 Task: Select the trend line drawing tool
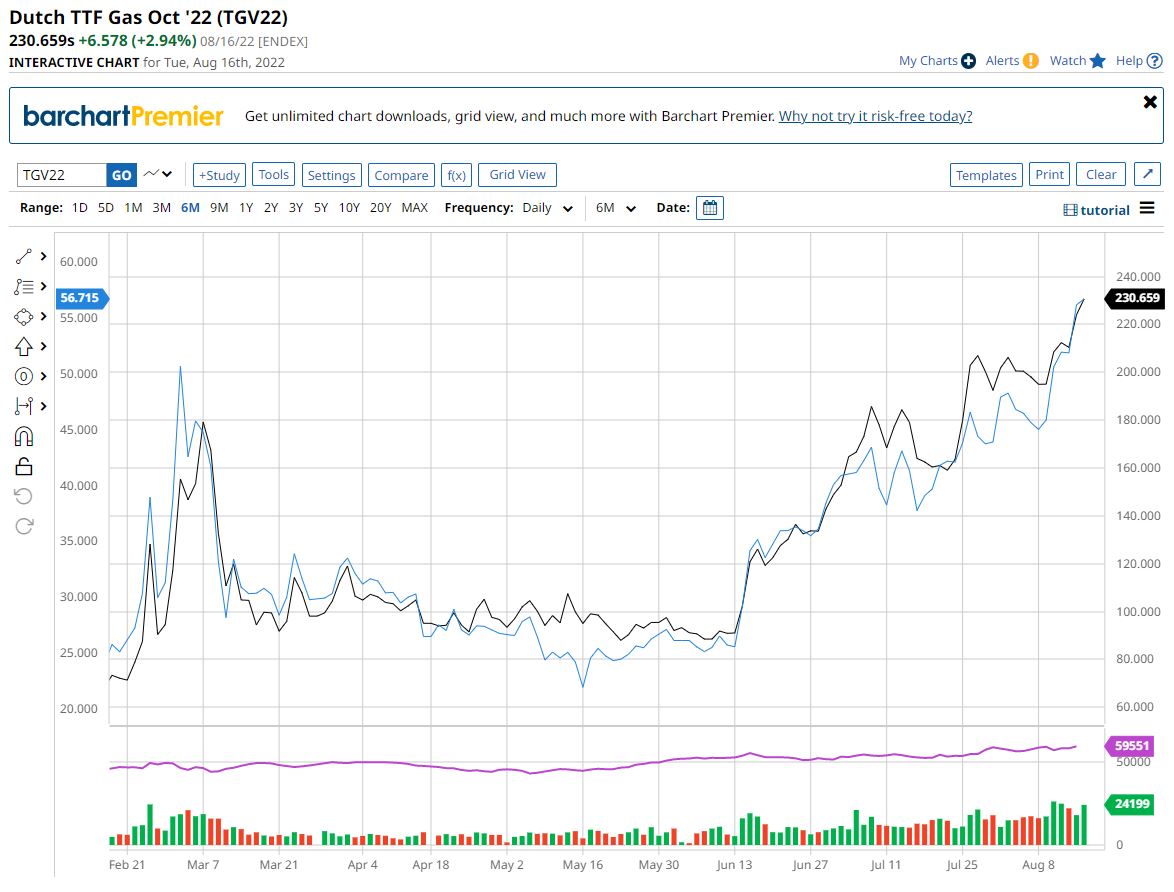point(24,257)
